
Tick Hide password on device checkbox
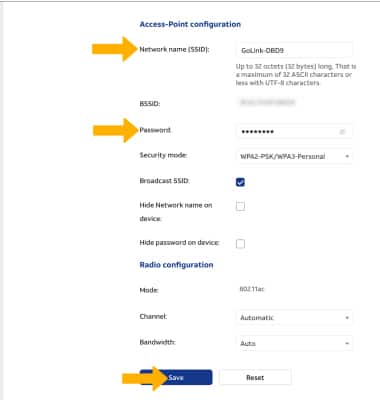pyautogui.click(x=240, y=244)
